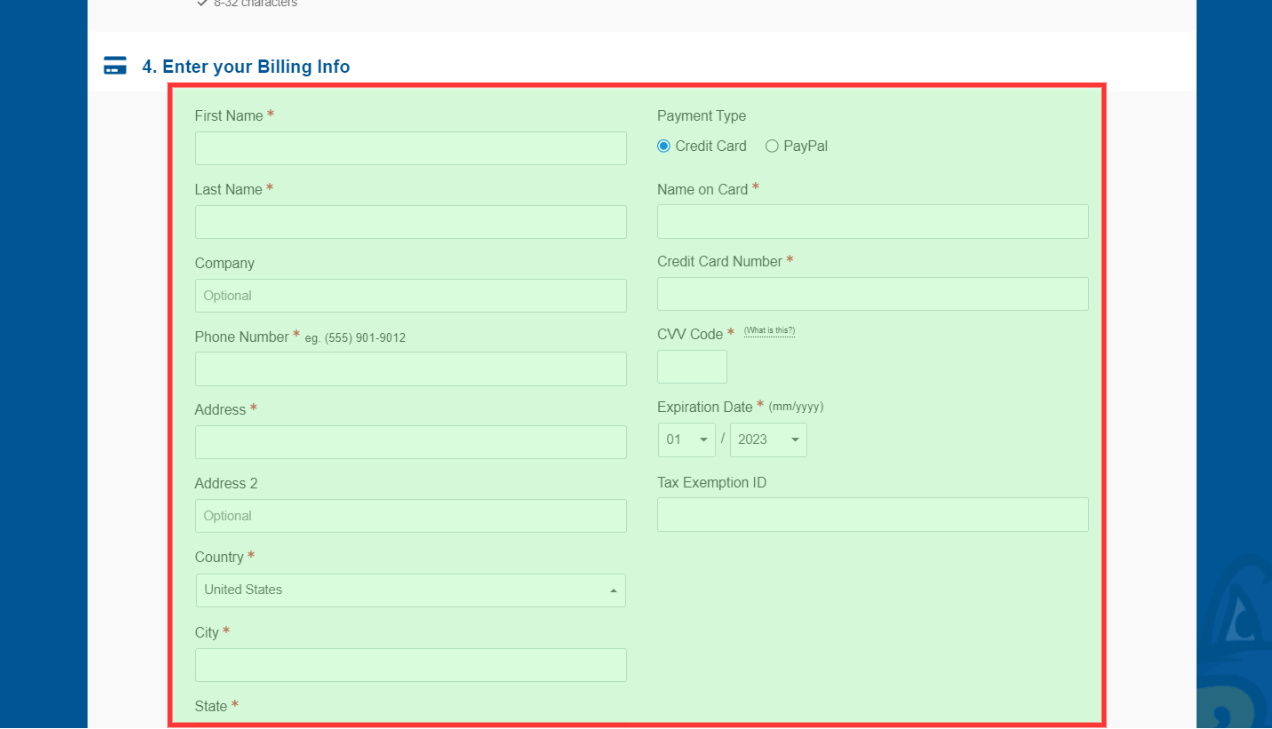This screenshot has width=1272, height=729.
Task: Click the CVV Code box
Action: point(692,367)
